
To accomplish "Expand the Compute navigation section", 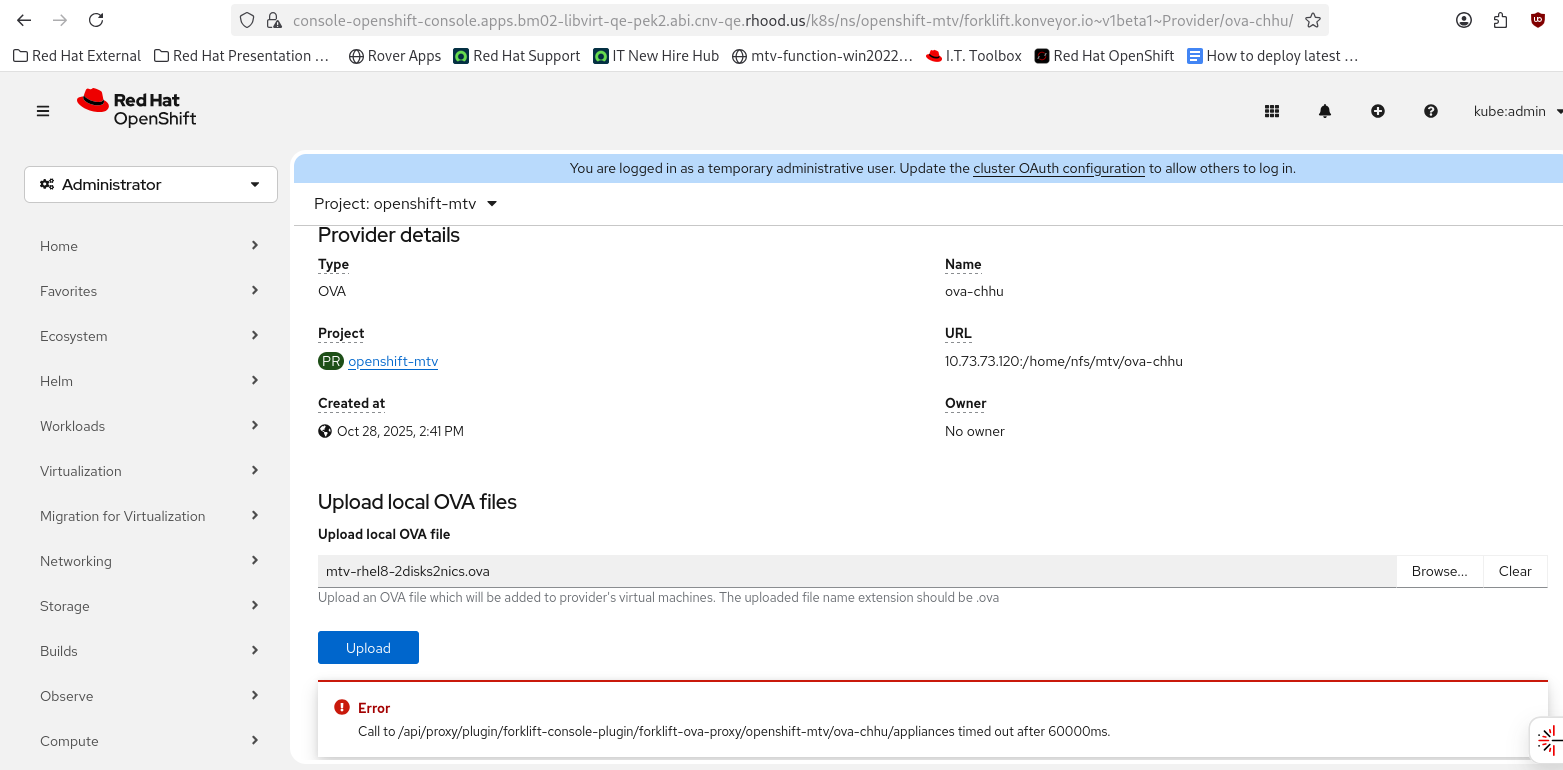I will pyautogui.click(x=151, y=741).
